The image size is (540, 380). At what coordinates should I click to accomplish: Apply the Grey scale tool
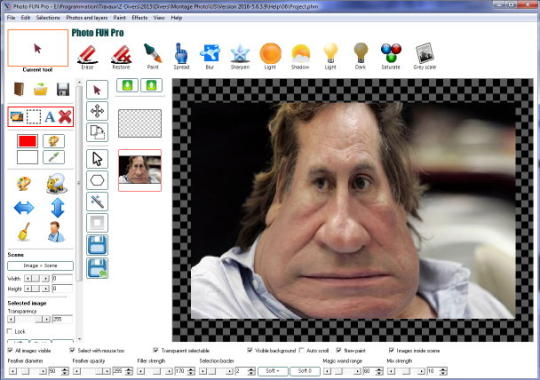425,55
